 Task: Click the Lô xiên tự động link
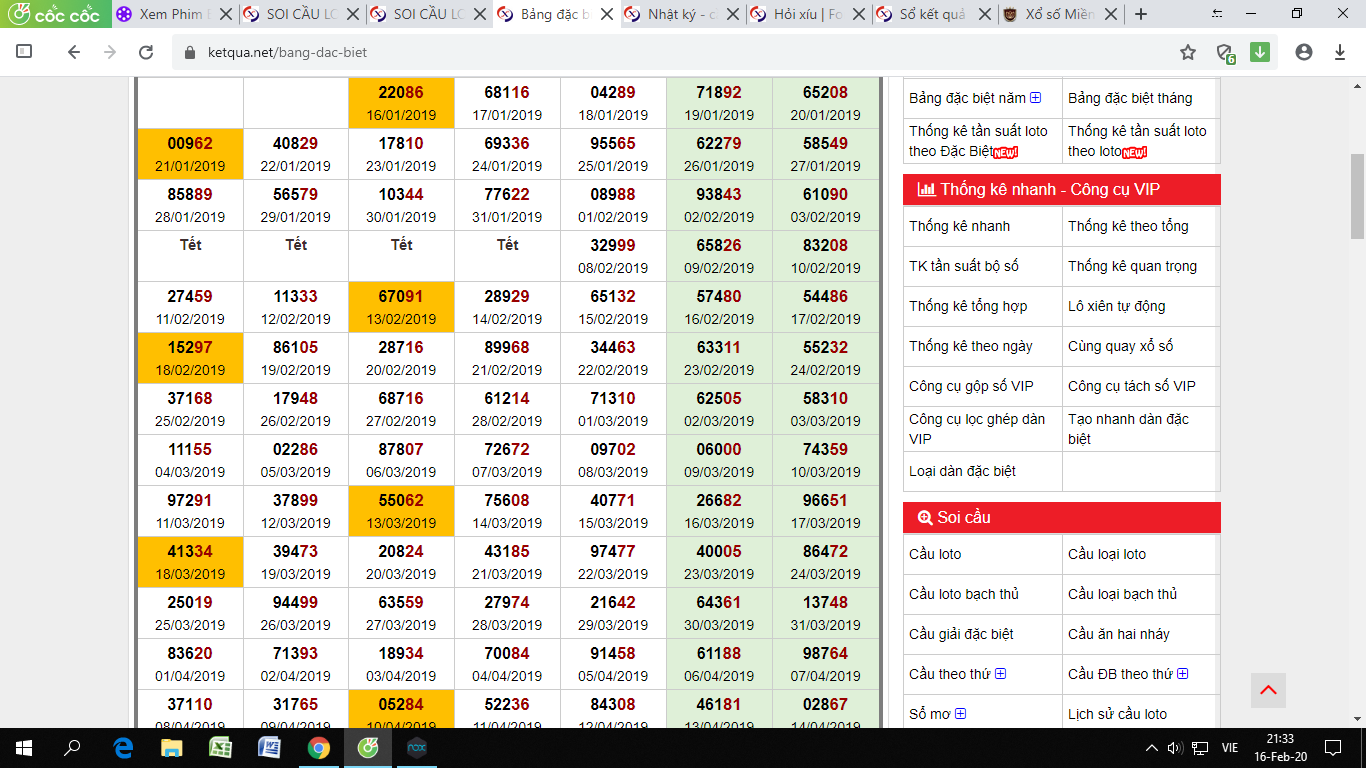coord(1116,306)
